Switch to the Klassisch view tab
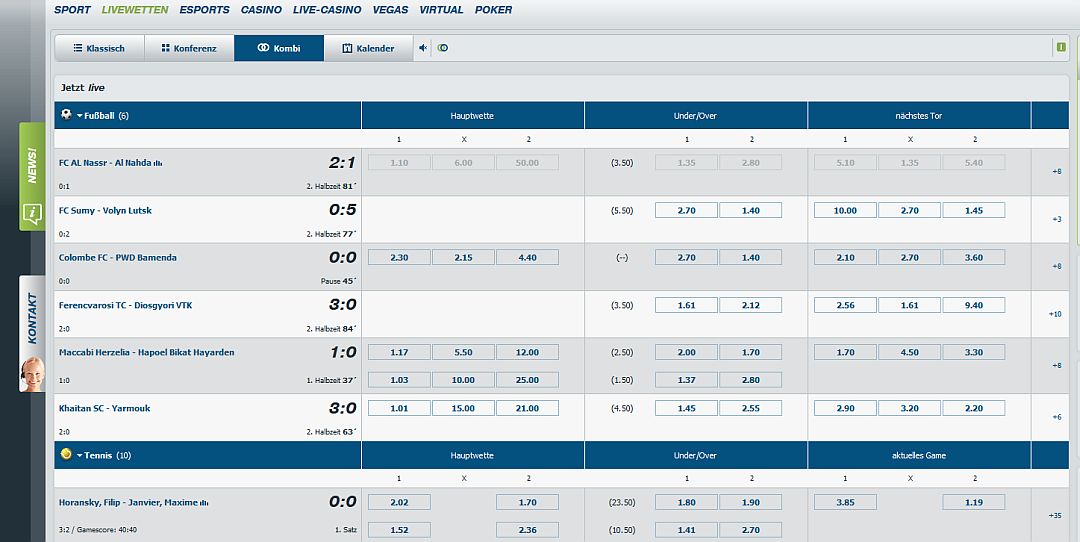1080x542 pixels. pyautogui.click(x=99, y=48)
